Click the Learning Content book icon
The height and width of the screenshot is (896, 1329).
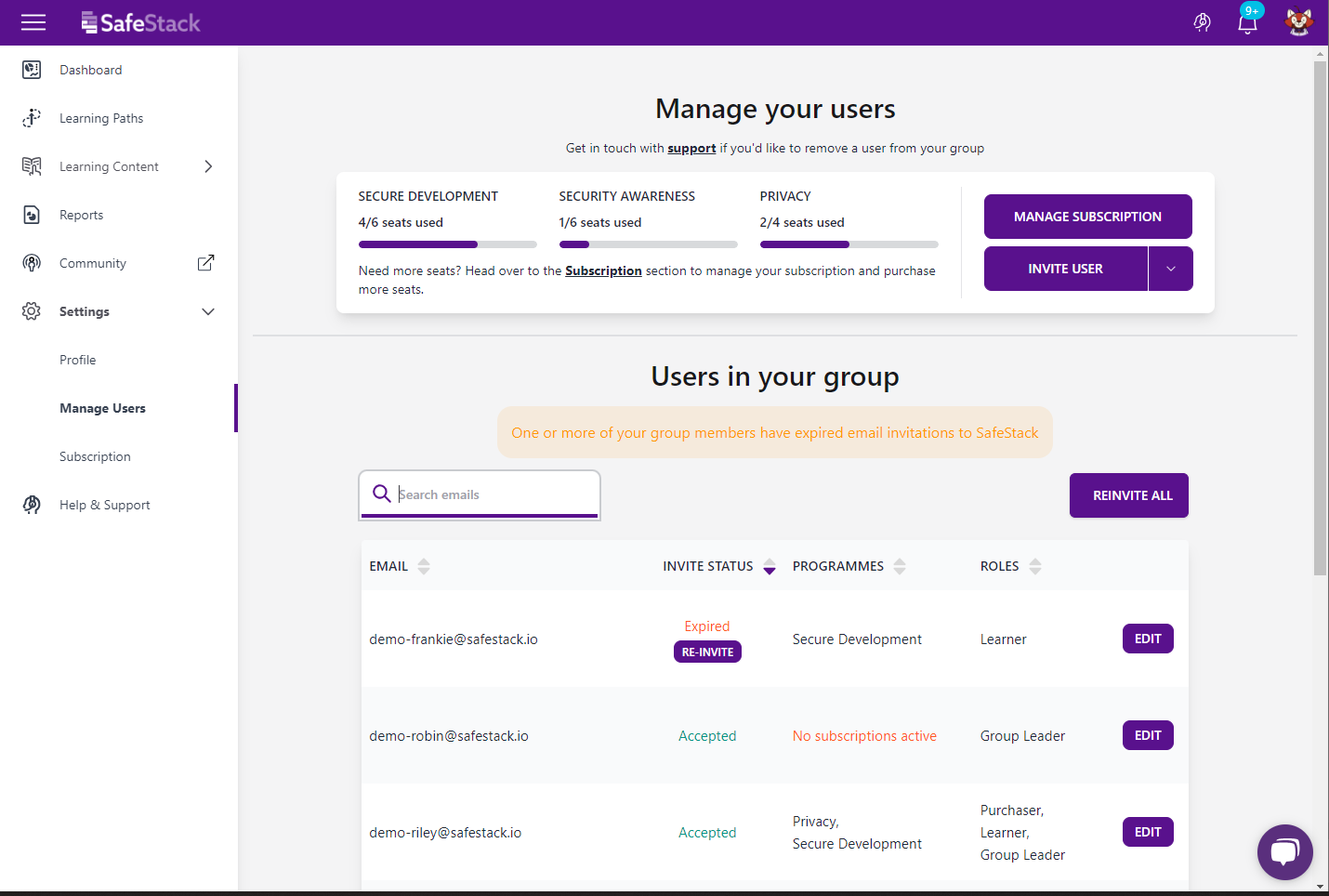point(32,166)
